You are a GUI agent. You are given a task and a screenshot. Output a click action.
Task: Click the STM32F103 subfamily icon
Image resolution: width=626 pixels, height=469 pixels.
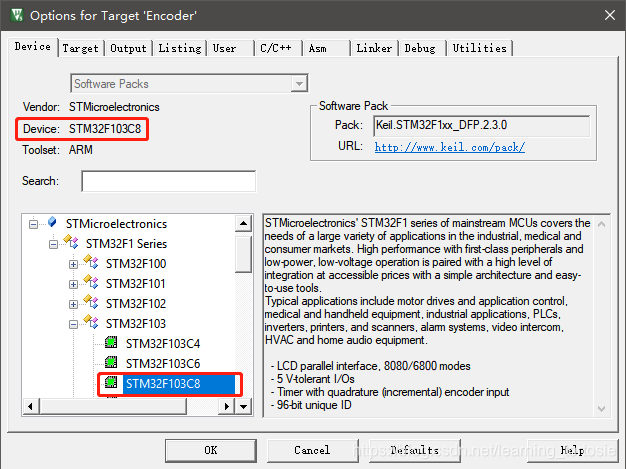(91, 321)
